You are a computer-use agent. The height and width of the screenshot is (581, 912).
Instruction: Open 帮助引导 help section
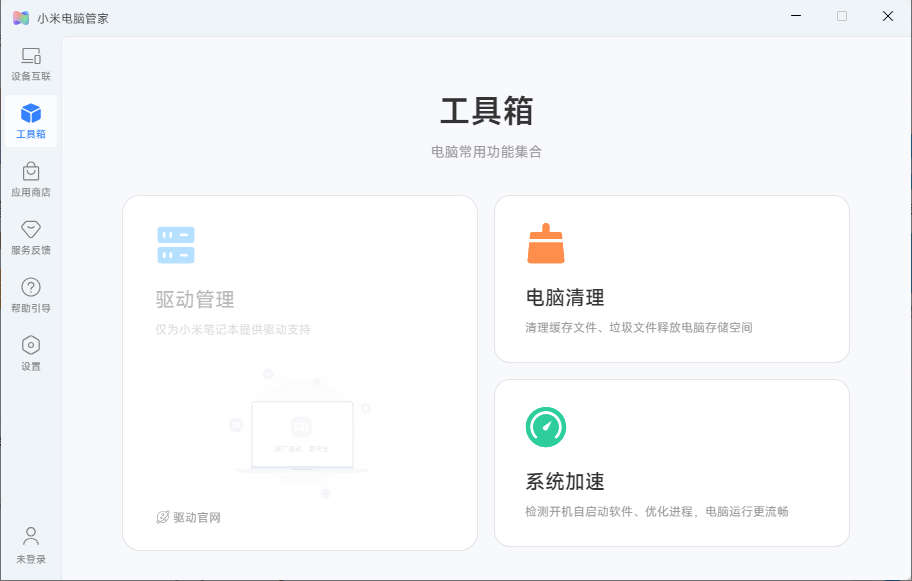click(x=31, y=296)
